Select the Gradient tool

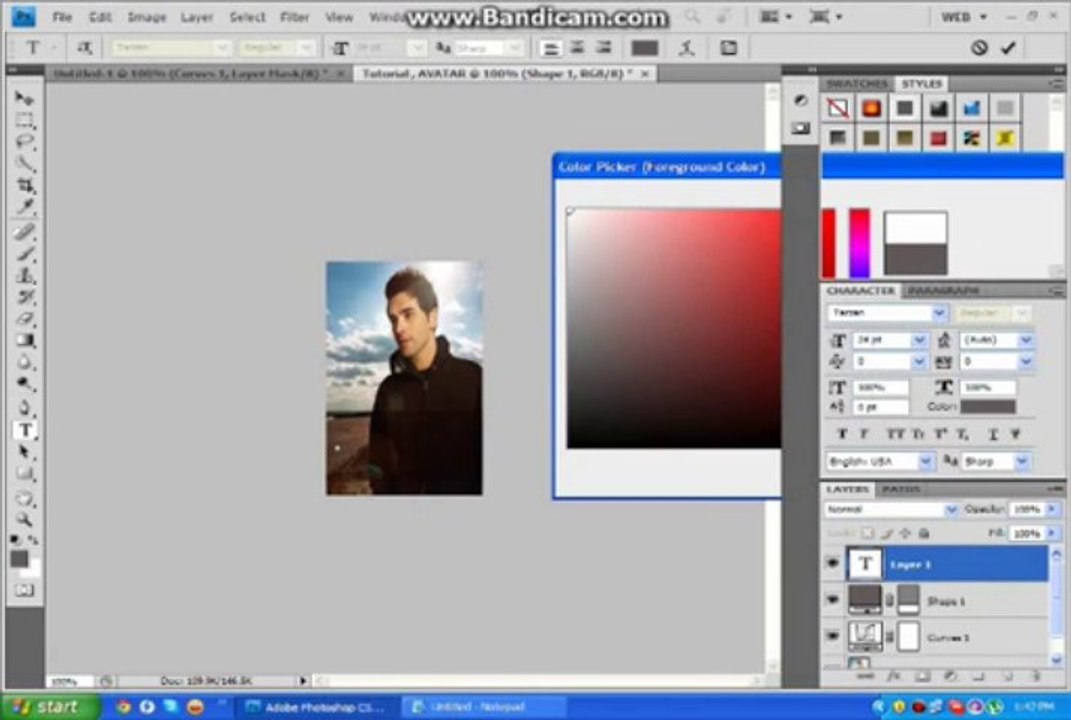(x=25, y=340)
